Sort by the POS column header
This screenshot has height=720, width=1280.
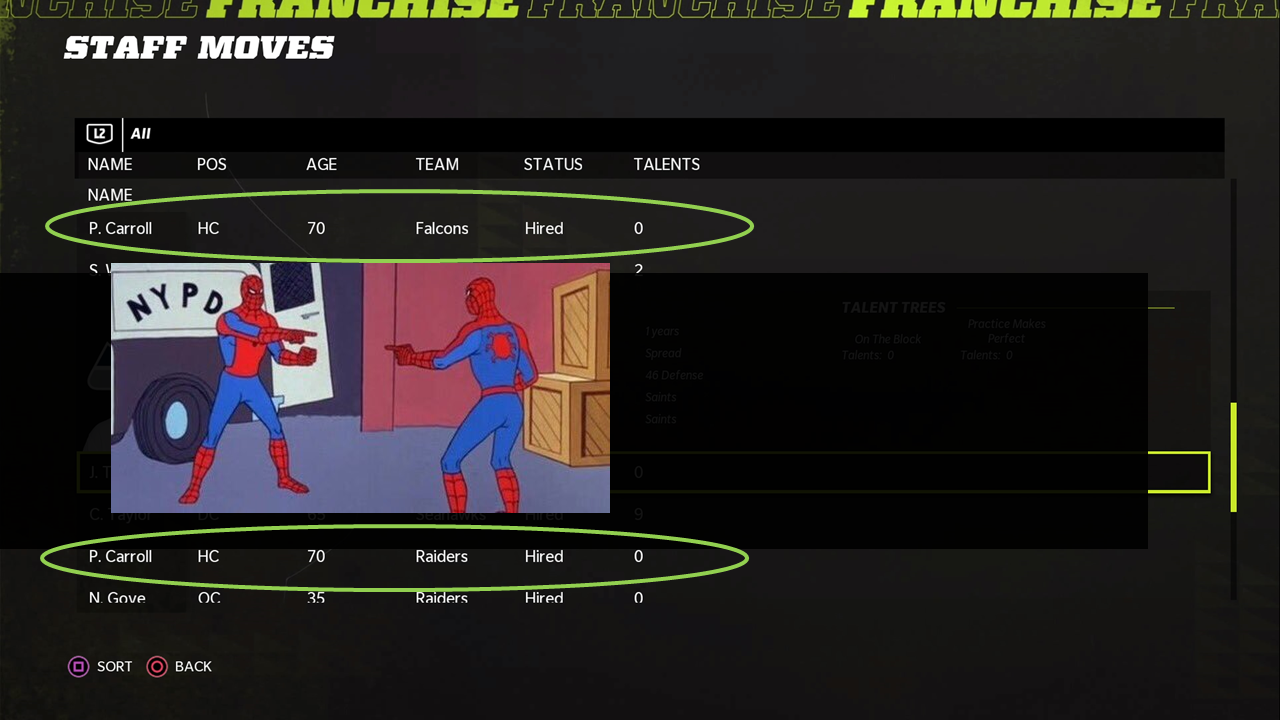point(212,164)
